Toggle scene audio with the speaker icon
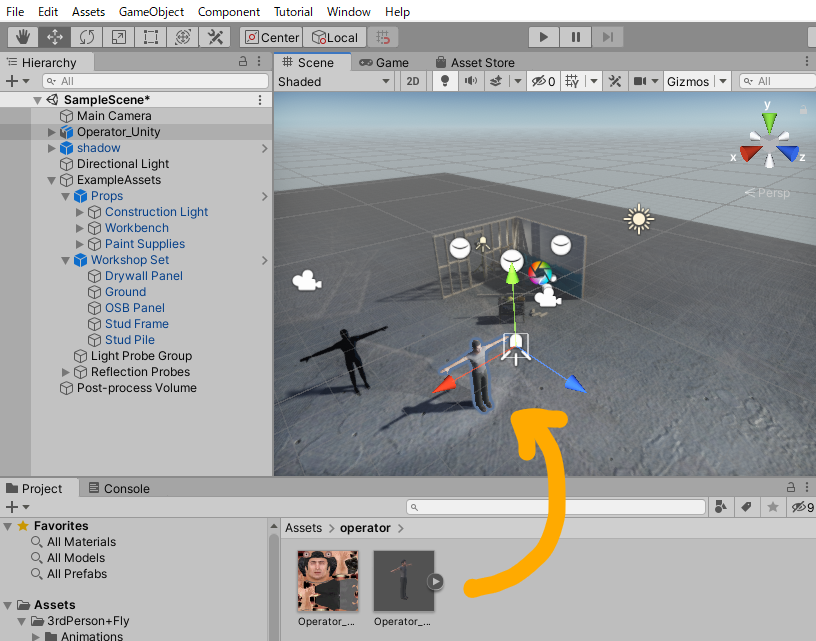 tap(469, 82)
